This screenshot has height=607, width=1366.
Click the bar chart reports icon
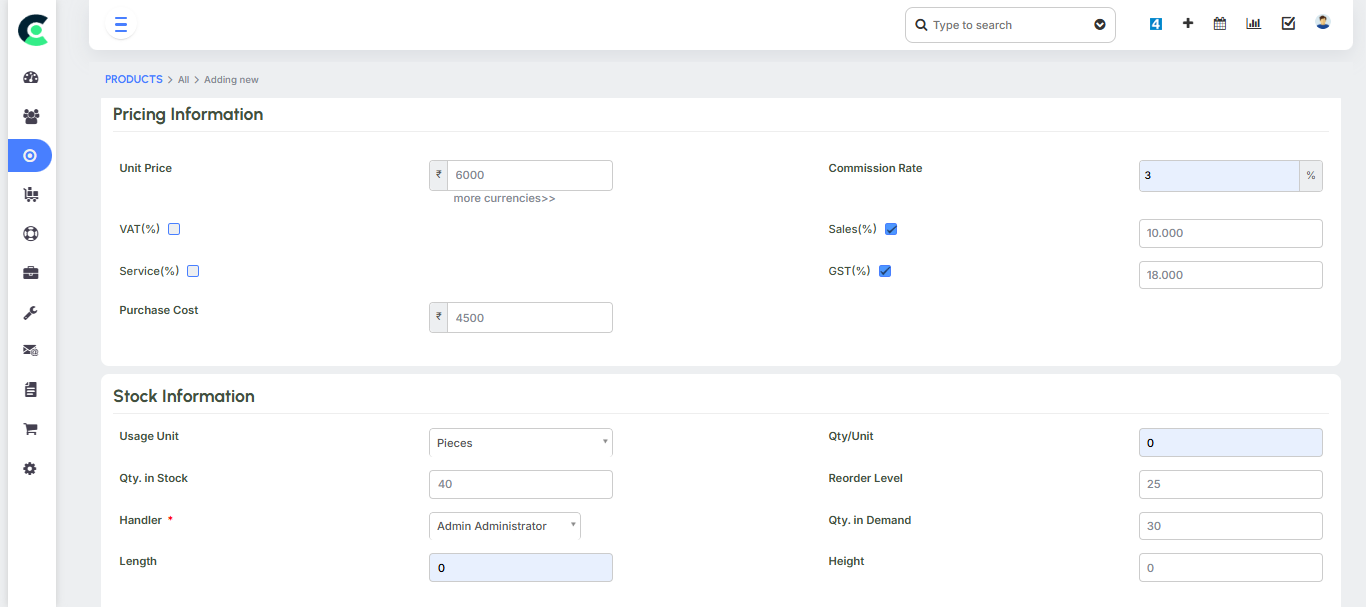pos(1253,24)
